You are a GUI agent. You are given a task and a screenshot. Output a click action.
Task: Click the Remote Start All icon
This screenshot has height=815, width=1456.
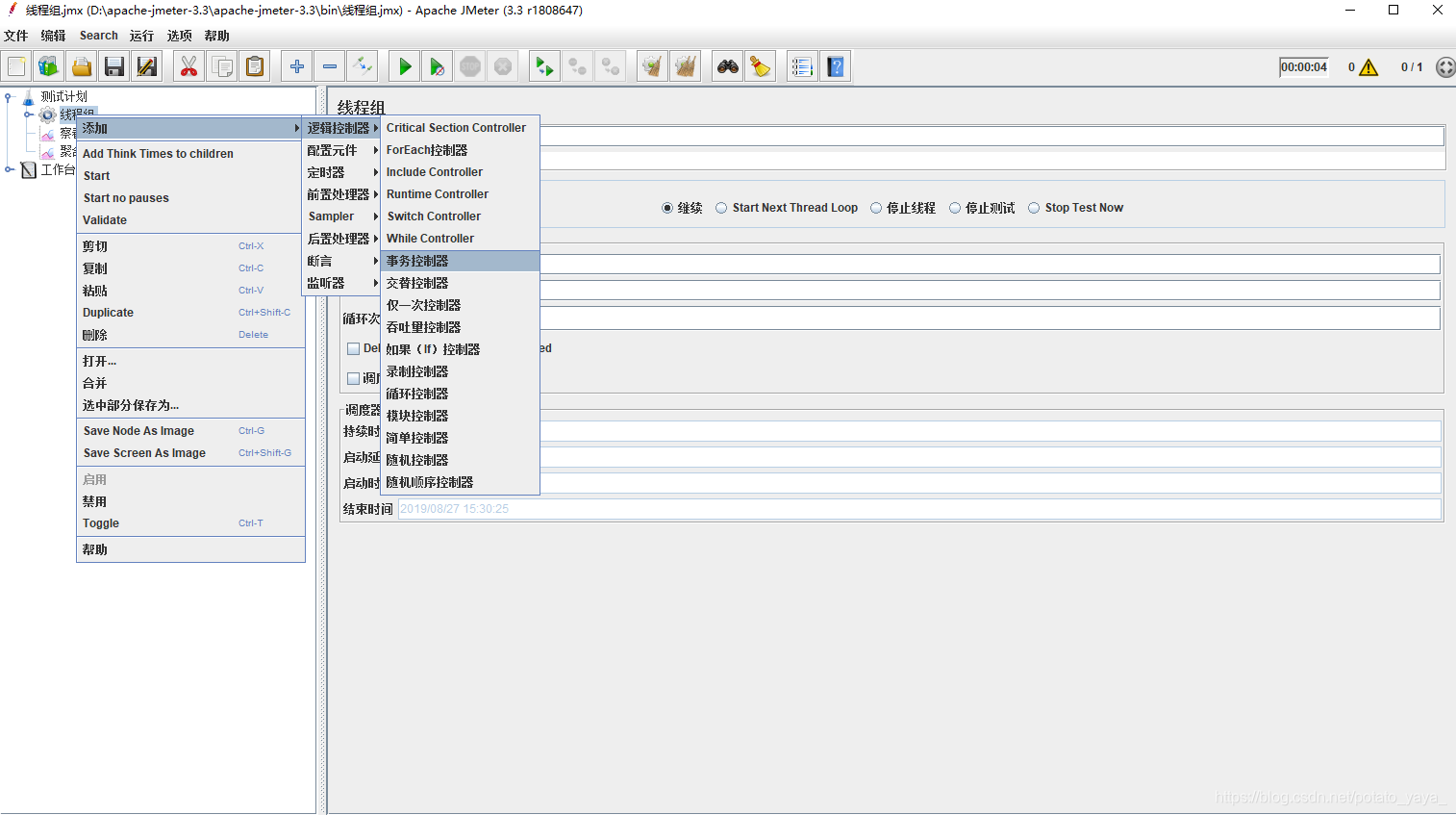544,66
